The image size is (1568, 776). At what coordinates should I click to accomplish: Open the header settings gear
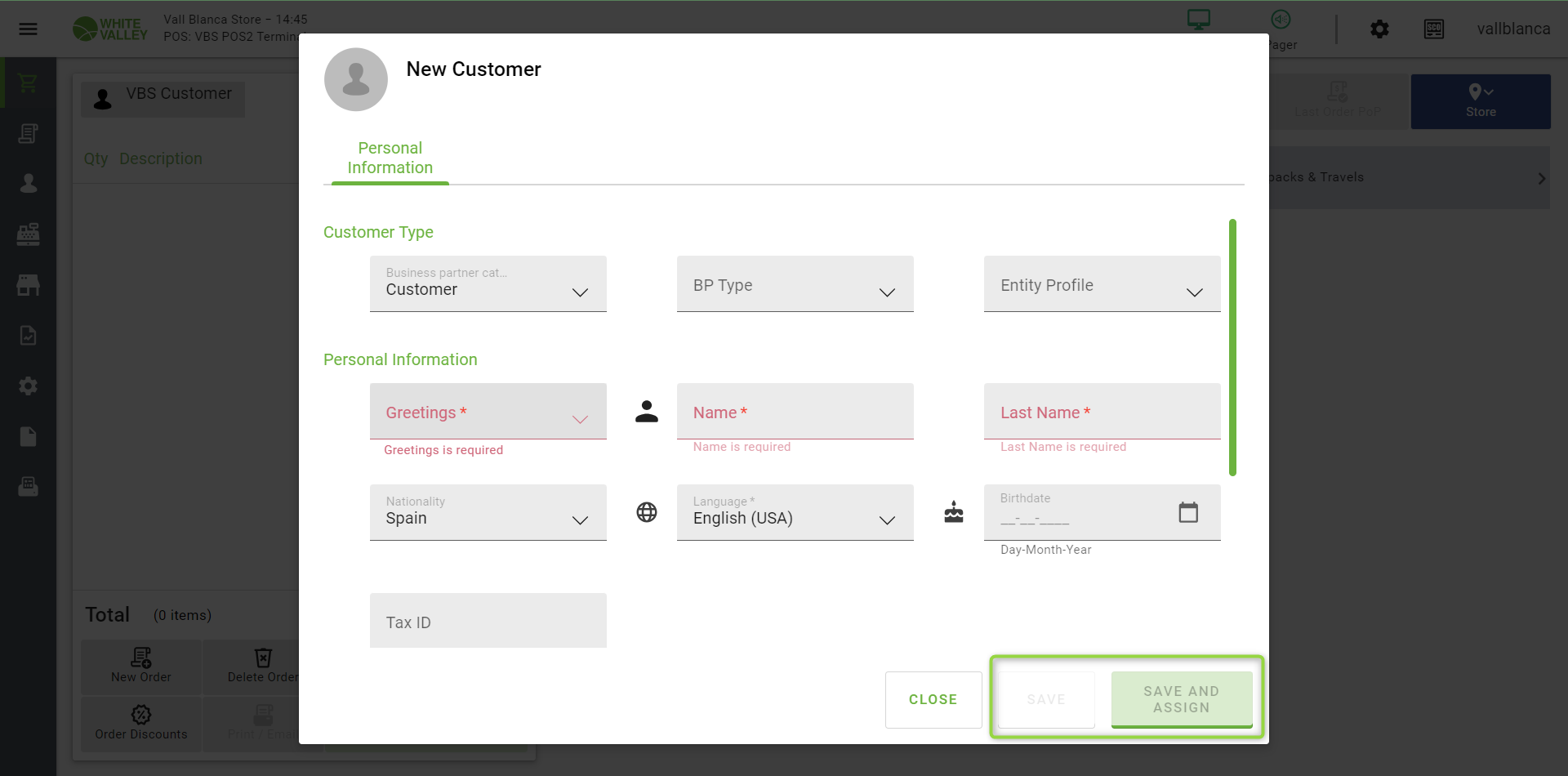[1379, 29]
